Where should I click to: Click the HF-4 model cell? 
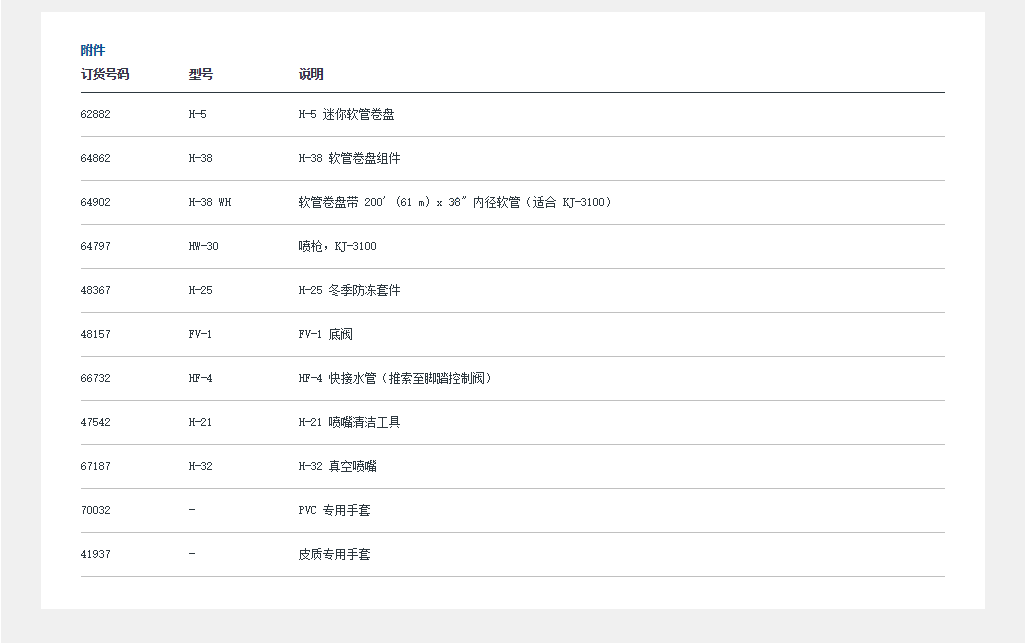coord(201,379)
